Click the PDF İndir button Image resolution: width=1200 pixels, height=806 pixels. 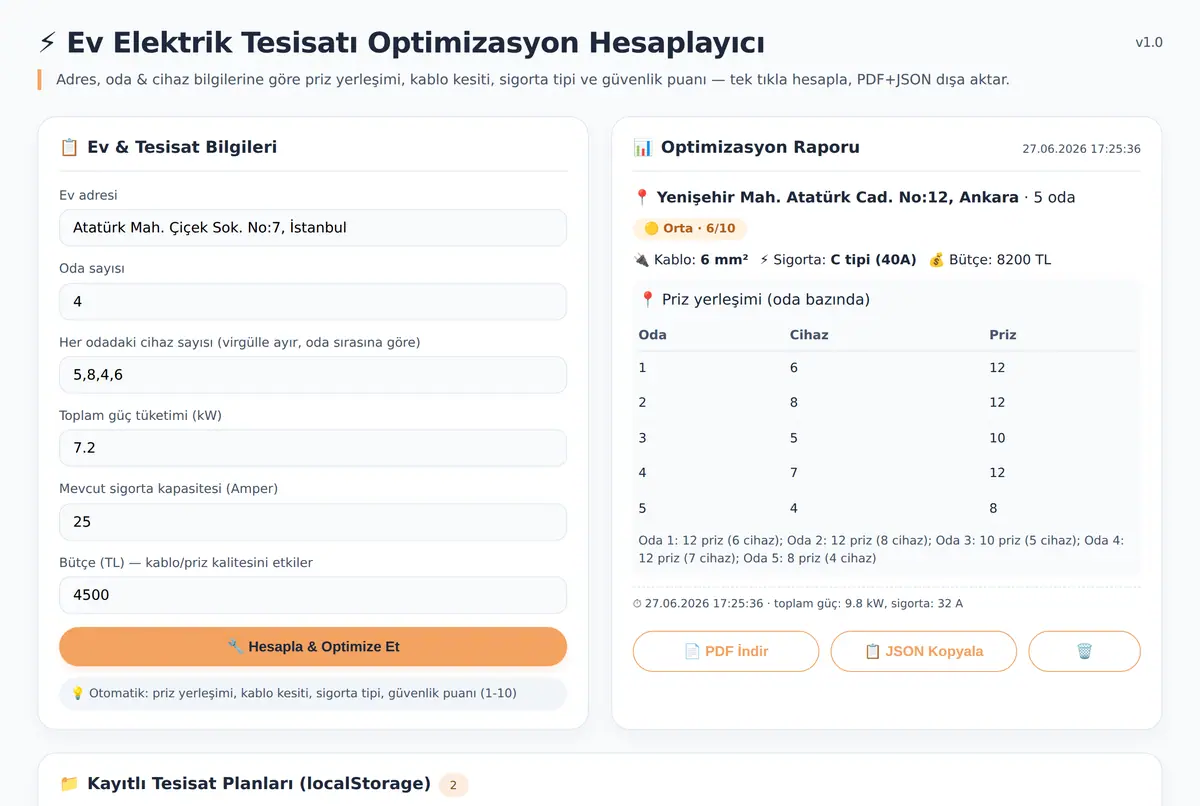pos(726,651)
